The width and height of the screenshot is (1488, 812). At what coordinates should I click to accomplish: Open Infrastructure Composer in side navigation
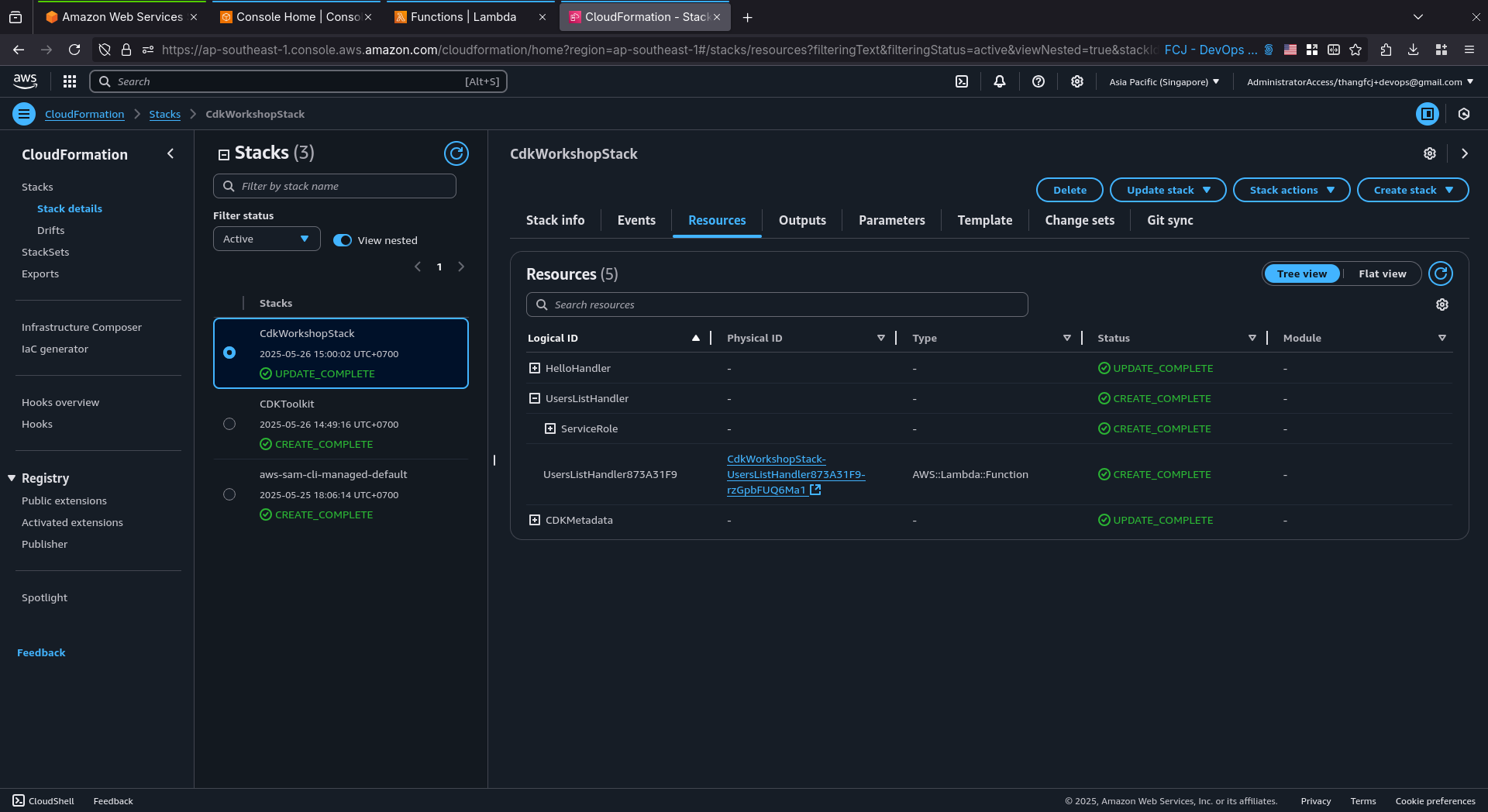(x=81, y=327)
